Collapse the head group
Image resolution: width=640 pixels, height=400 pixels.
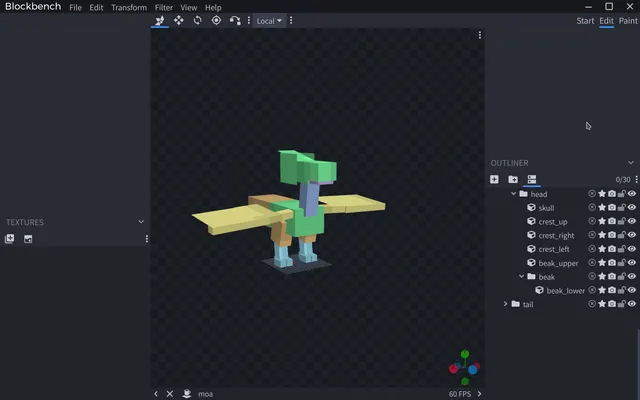pos(513,194)
